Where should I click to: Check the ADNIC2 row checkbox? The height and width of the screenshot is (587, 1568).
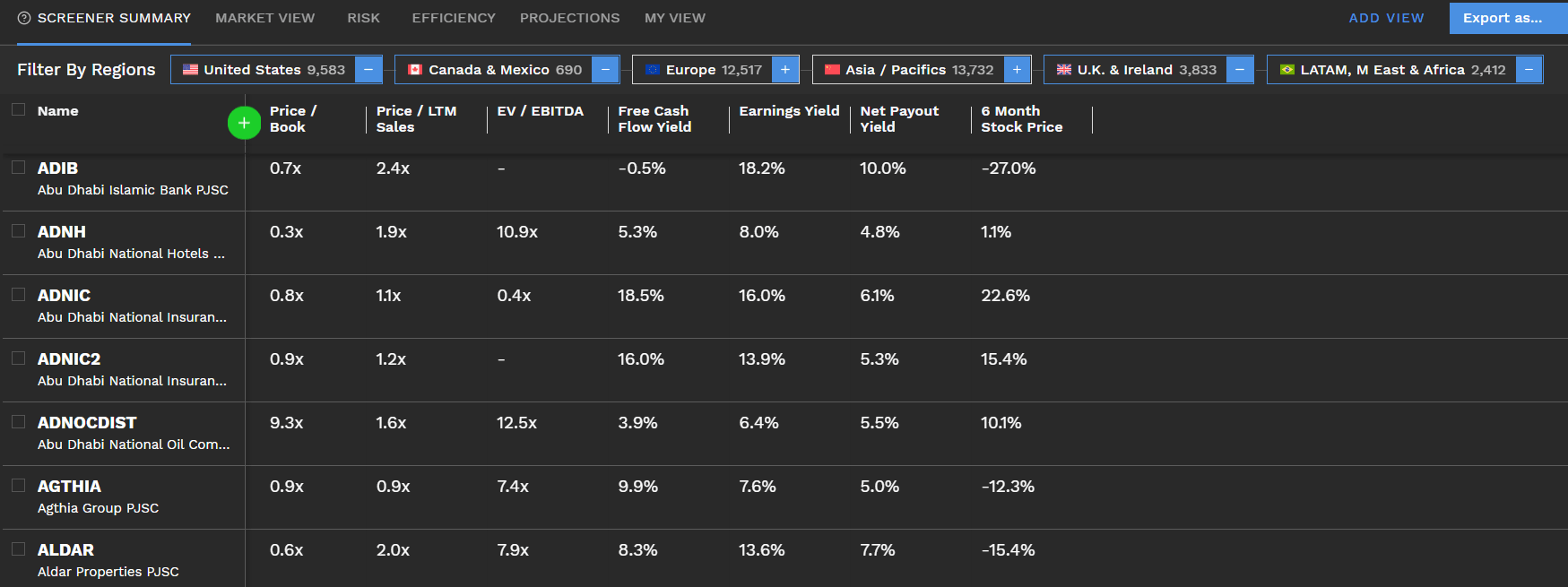click(x=18, y=358)
